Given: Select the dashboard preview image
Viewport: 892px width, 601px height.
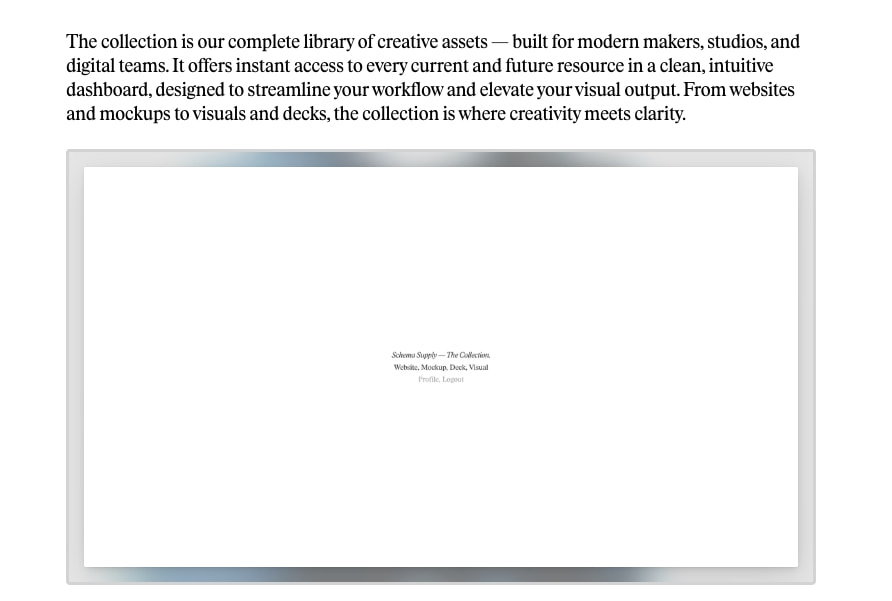Looking at the screenshot, I should pyautogui.click(x=441, y=367).
